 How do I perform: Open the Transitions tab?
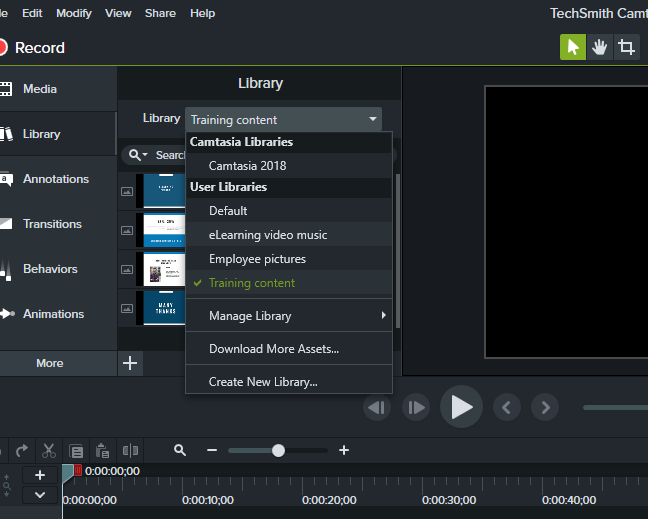coord(58,224)
